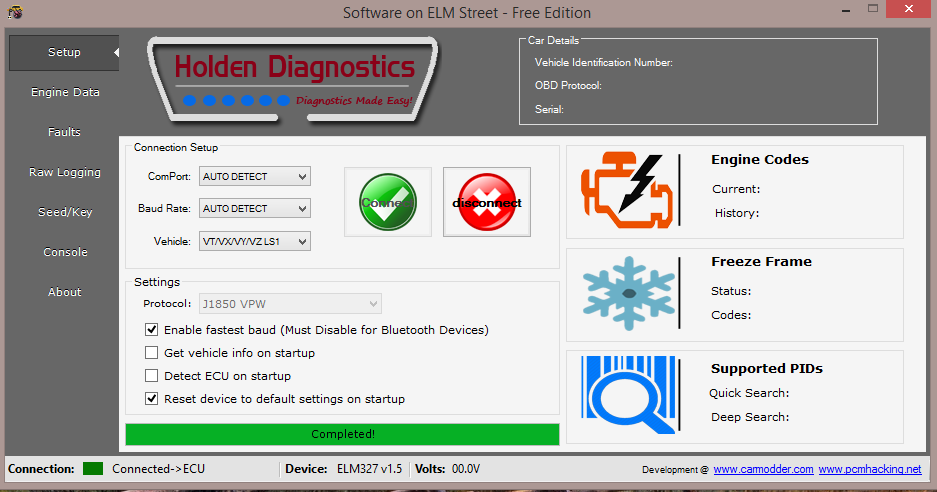The image size is (937, 492).
Task: Open the Seed/Key tab
Action: [65, 212]
